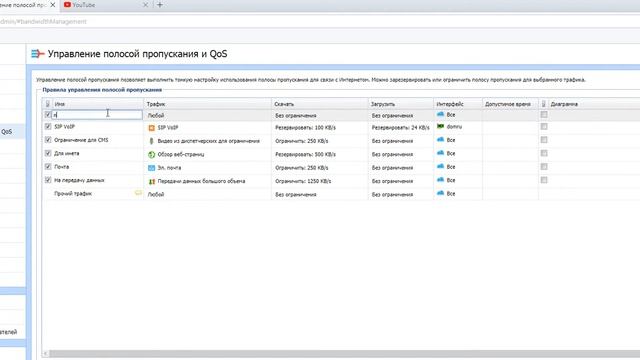Enable the diagram checkbox for Почта row

[544, 167]
